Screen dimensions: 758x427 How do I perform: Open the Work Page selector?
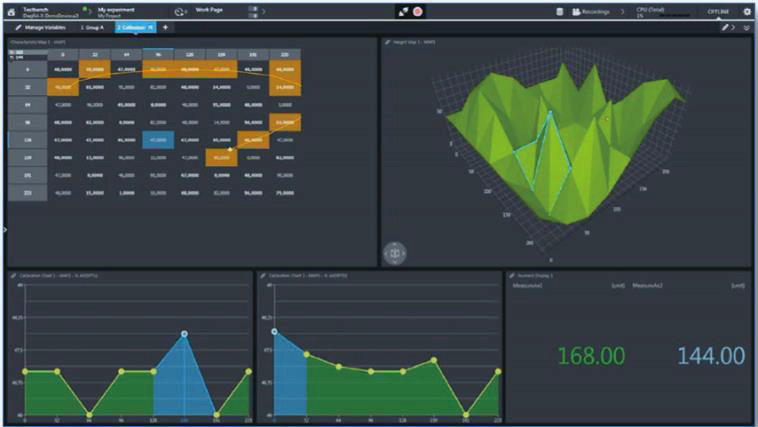pos(209,10)
